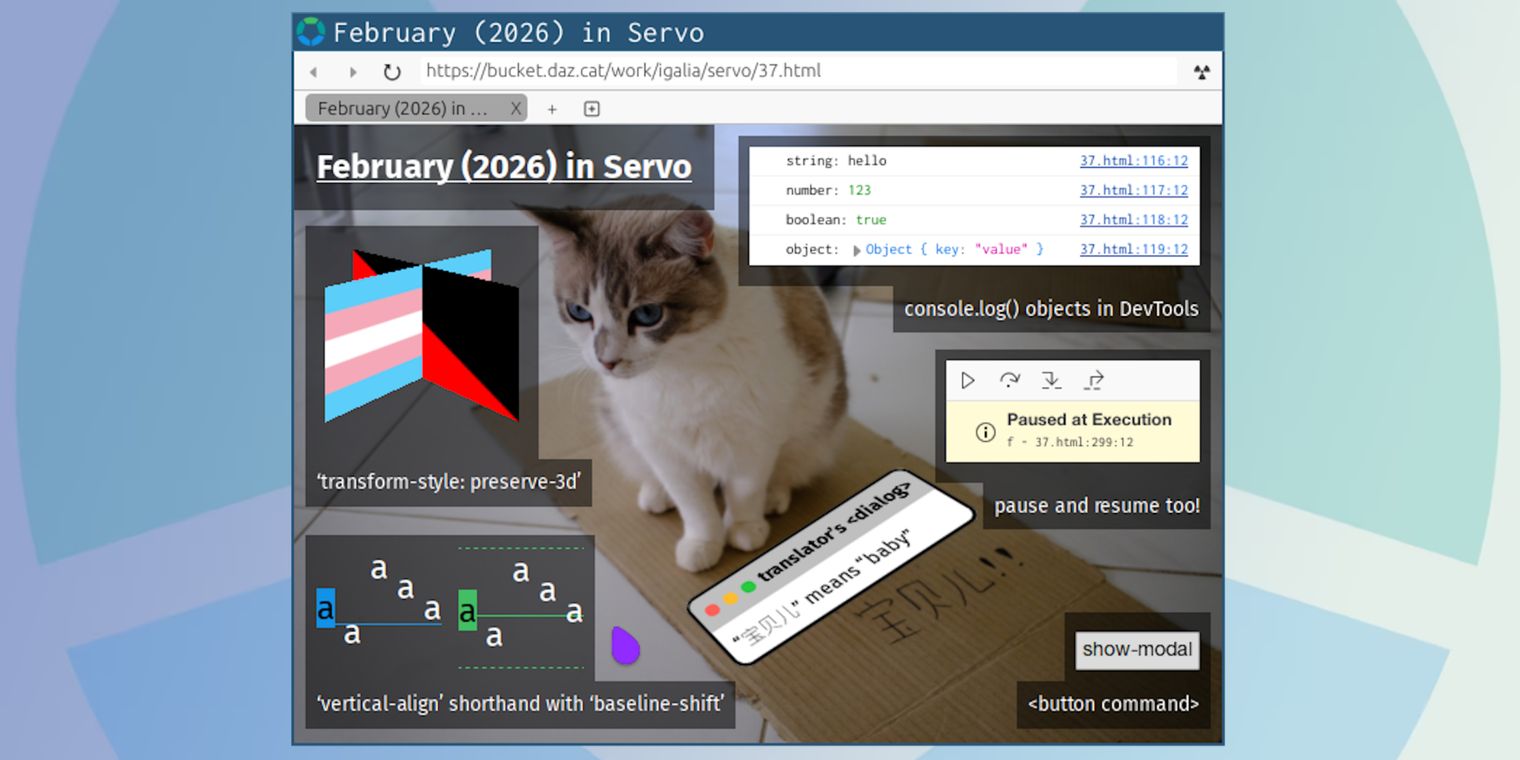
Task: Step over the next statement in the debugger
Action: pos(1010,380)
